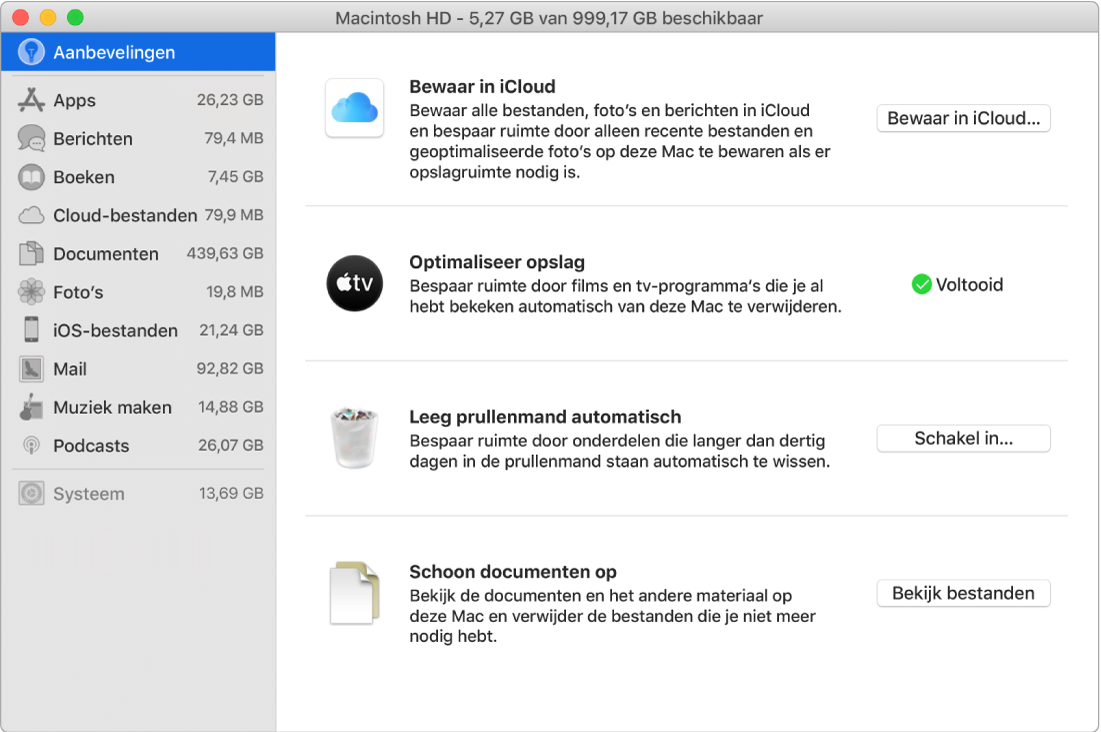The width and height of the screenshot is (1101, 732).
Task: Click the documents stack icon
Action: [x=355, y=593]
